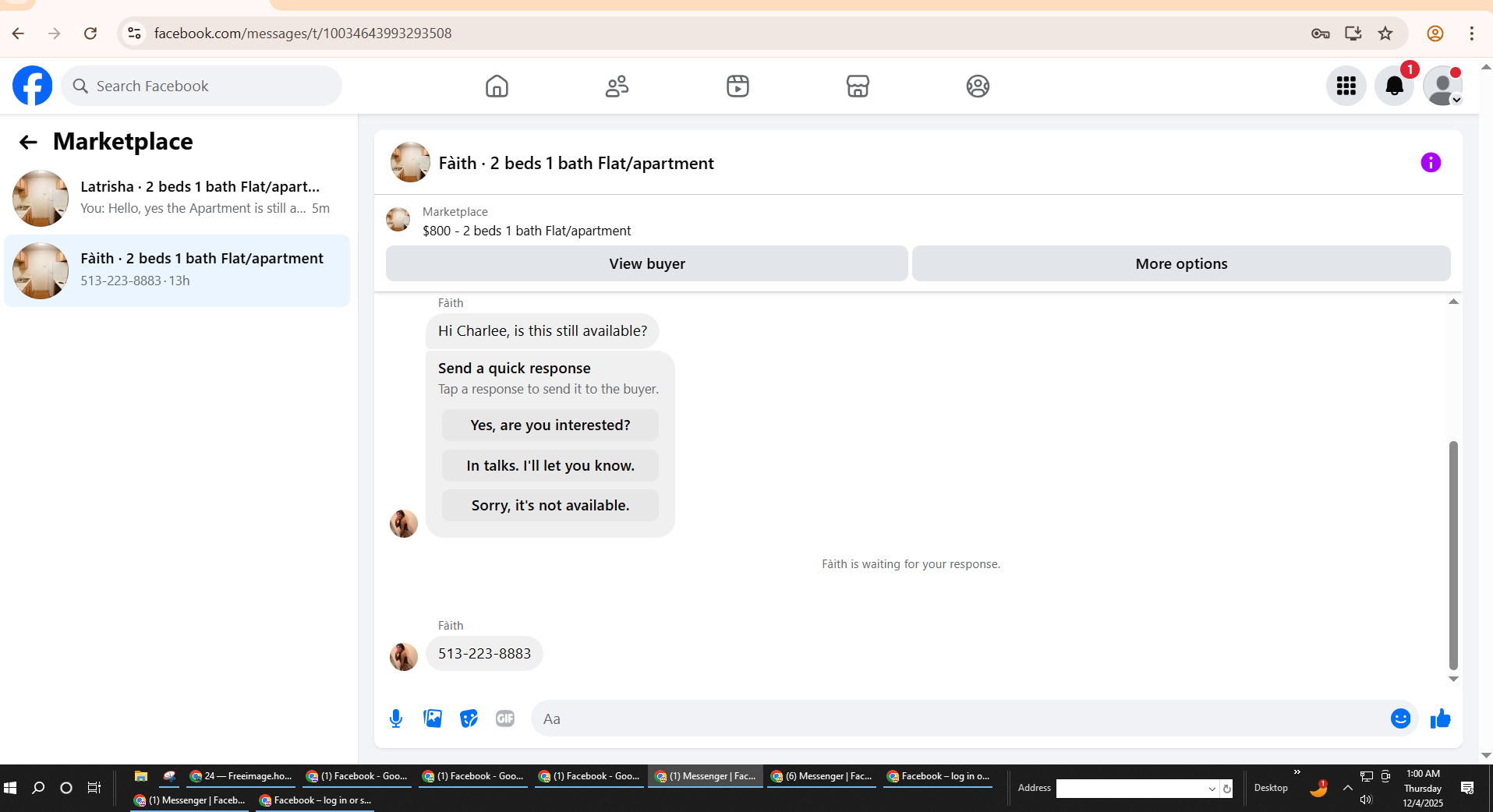The width and height of the screenshot is (1493, 812).
Task: Open the GIF picker
Action: [x=505, y=718]
